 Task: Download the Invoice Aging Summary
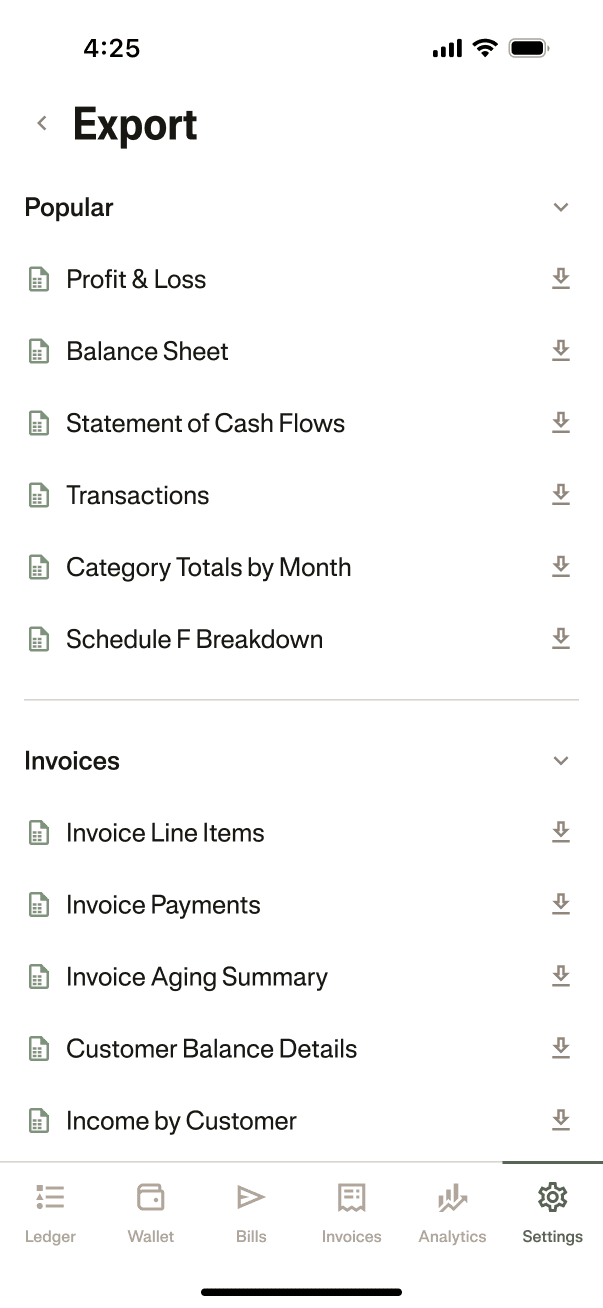(561, 976)
